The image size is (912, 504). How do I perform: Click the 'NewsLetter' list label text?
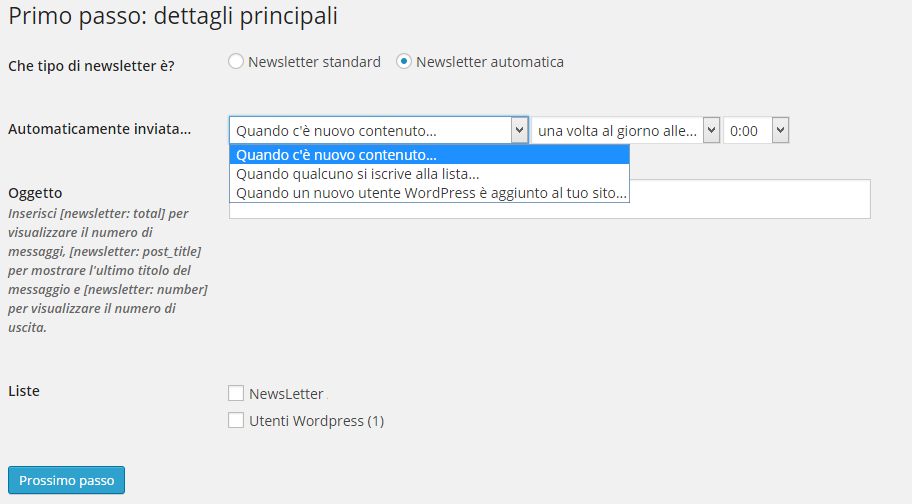(286, 394)
